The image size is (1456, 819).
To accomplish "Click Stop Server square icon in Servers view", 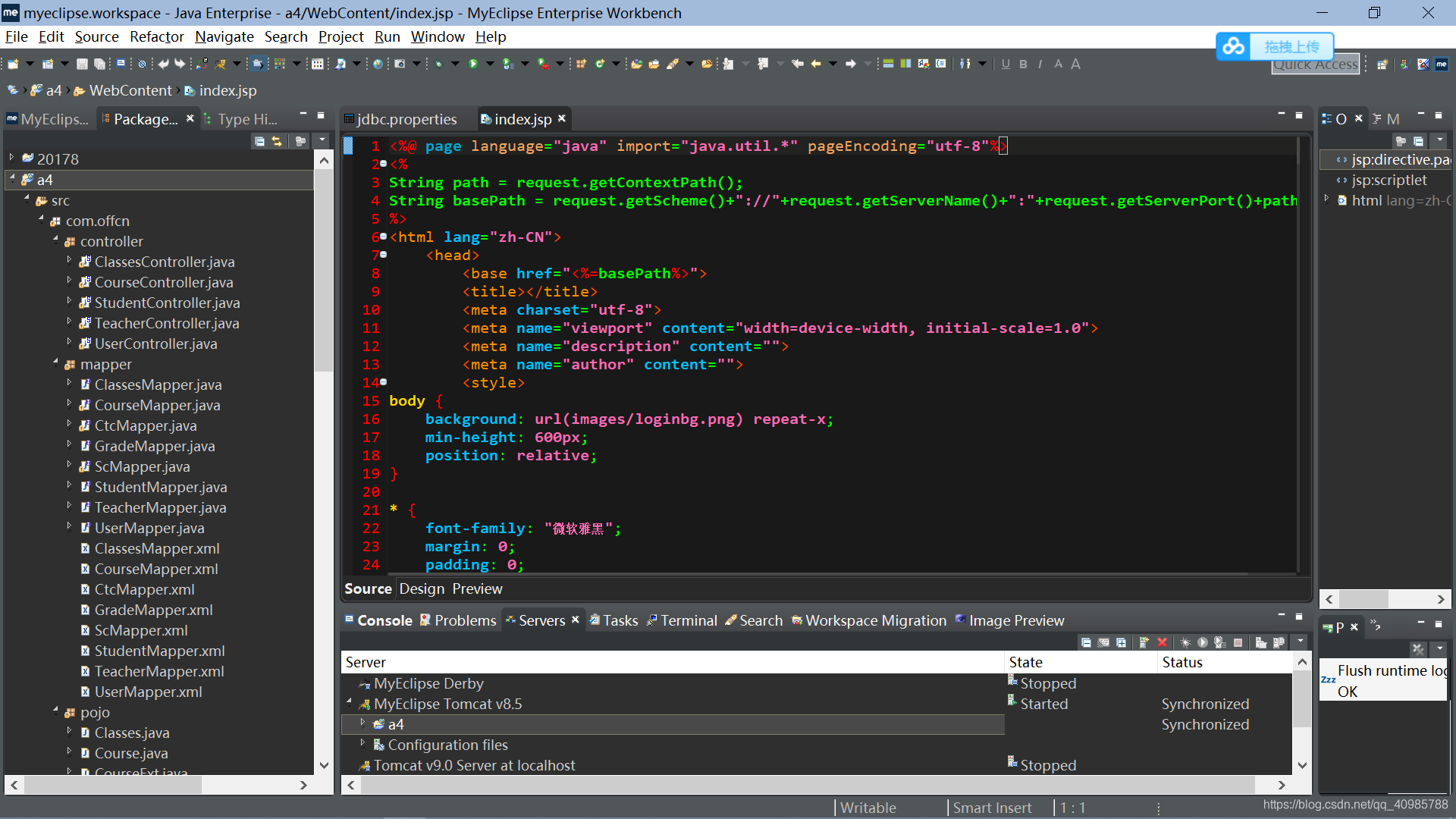I will pyautogui.click(x=1238, y=642).
